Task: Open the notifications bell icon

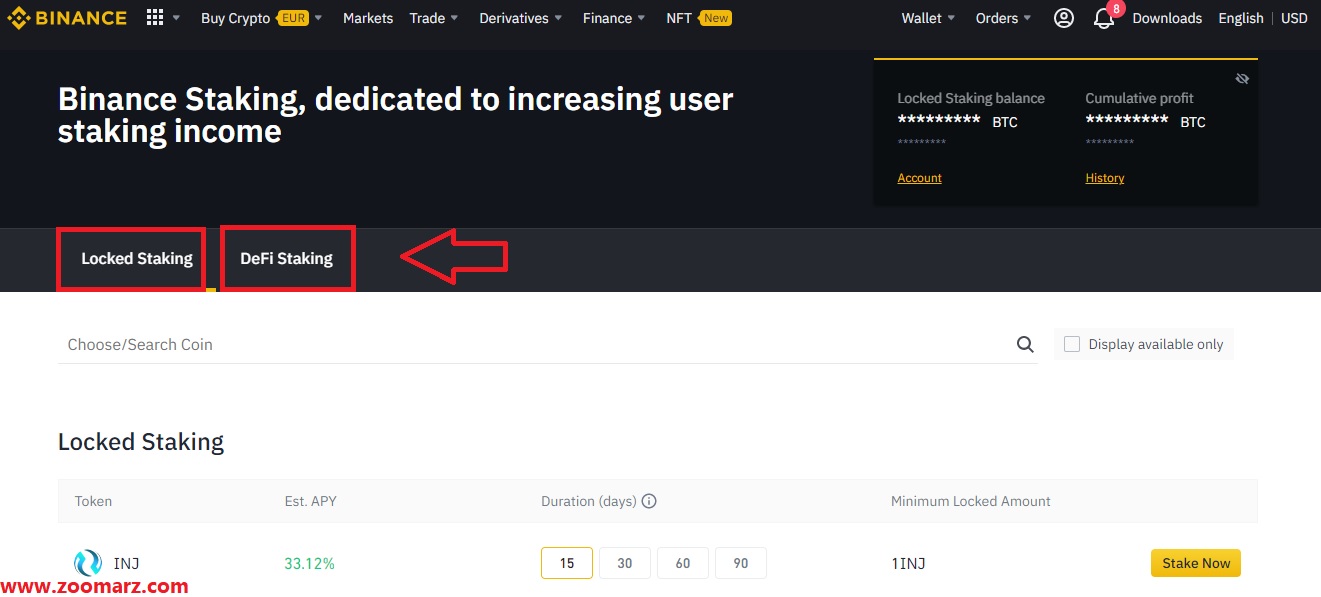Action: point(1104,19)
